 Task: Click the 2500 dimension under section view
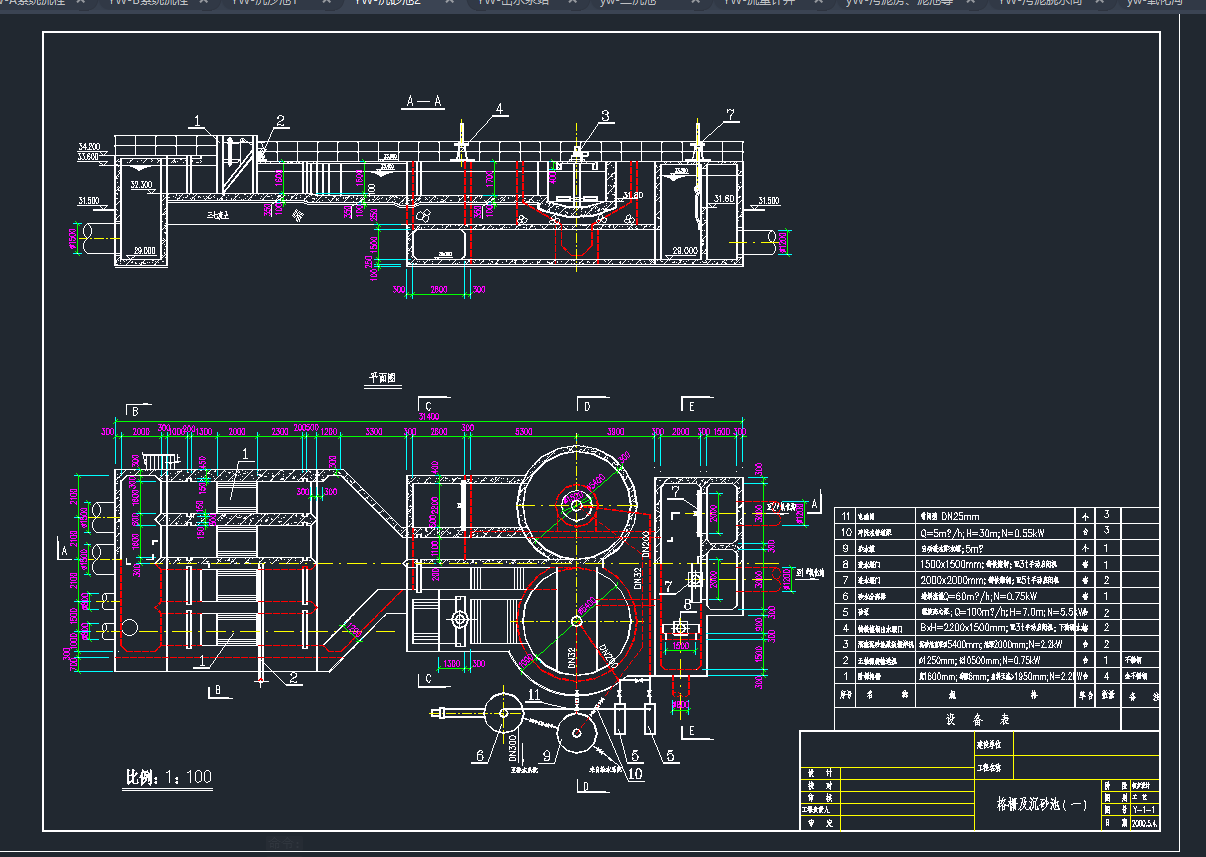click(x=440, y=289)
